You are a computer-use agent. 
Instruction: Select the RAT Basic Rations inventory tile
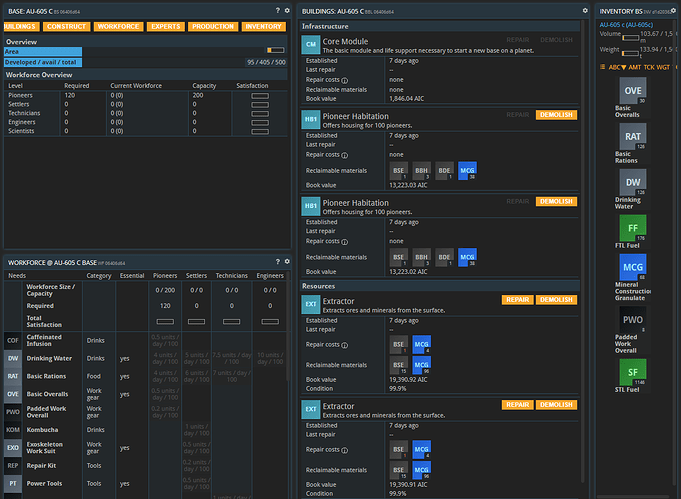coord(632,136)
